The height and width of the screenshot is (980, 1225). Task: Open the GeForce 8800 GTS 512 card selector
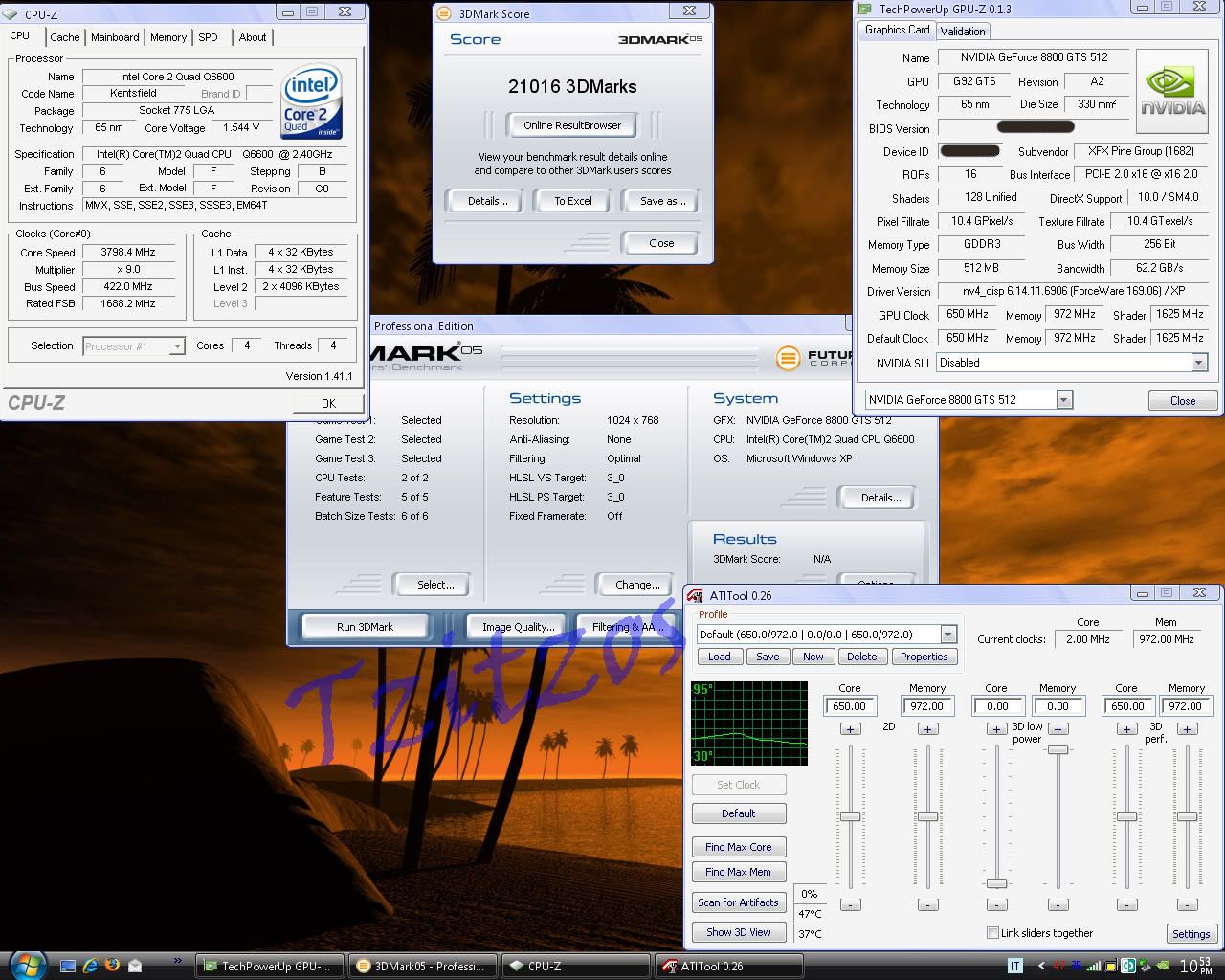coord(1063,400)
